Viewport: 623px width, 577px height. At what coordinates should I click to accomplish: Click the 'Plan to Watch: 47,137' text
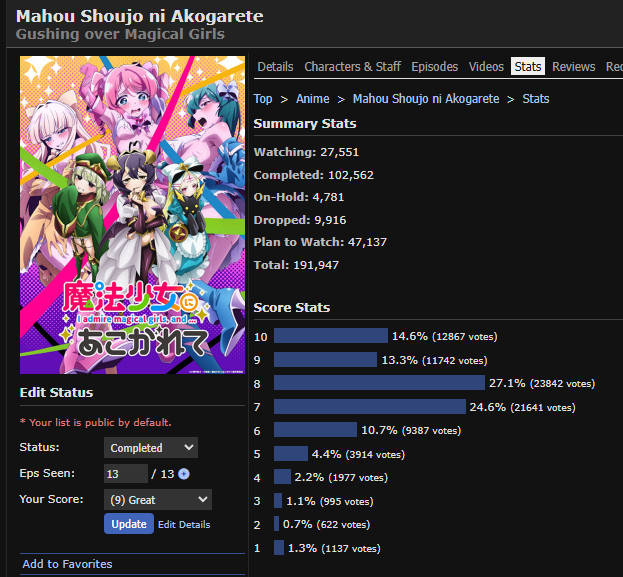tap(320, 242)
